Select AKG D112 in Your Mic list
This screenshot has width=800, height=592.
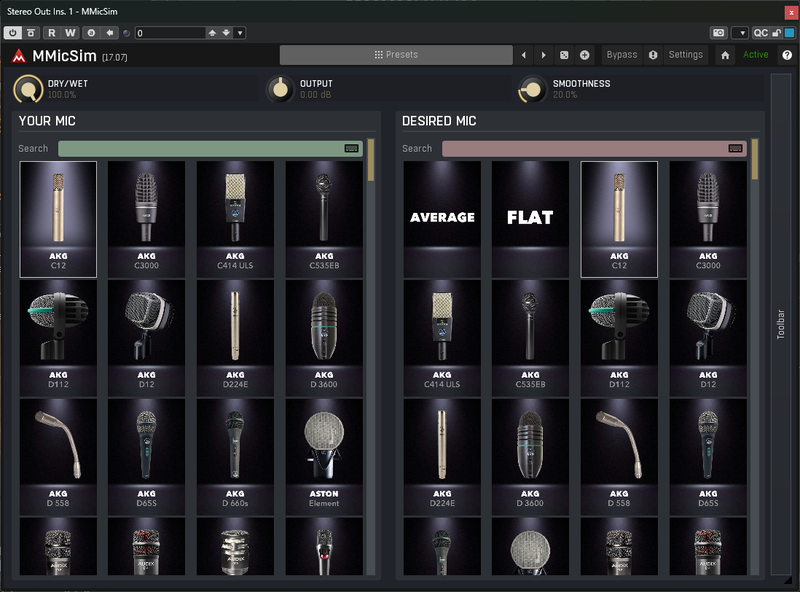click(58, 338)
